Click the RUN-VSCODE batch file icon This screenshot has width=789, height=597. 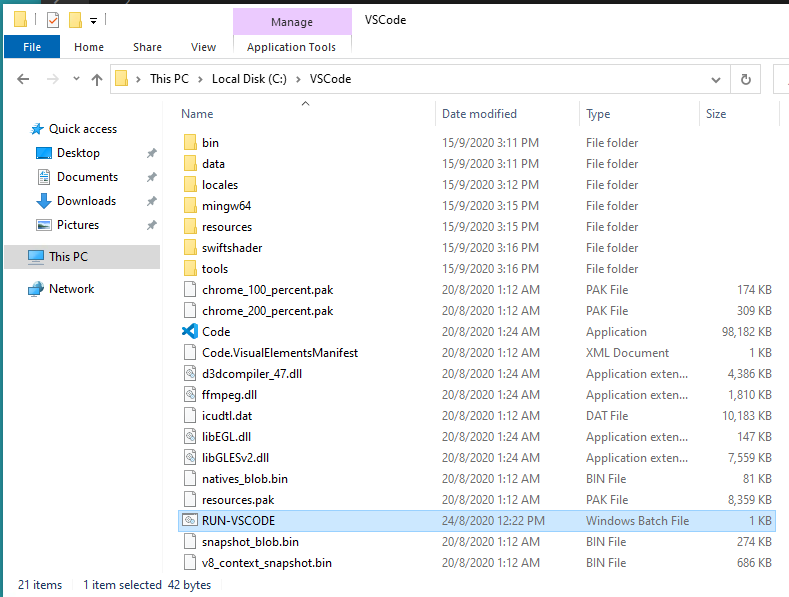(190, 521)
